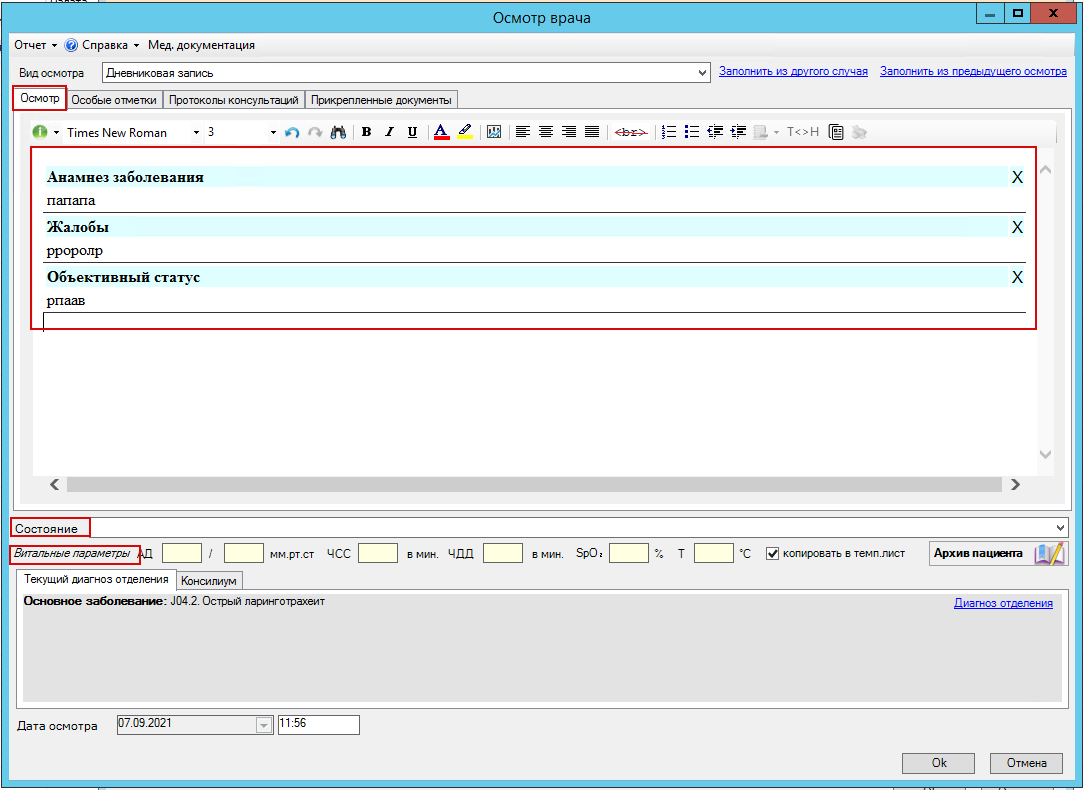Toggle копировать в темп.лист checkbox
Viewport: 1084px width, 790px height.
tap(772, 554)
